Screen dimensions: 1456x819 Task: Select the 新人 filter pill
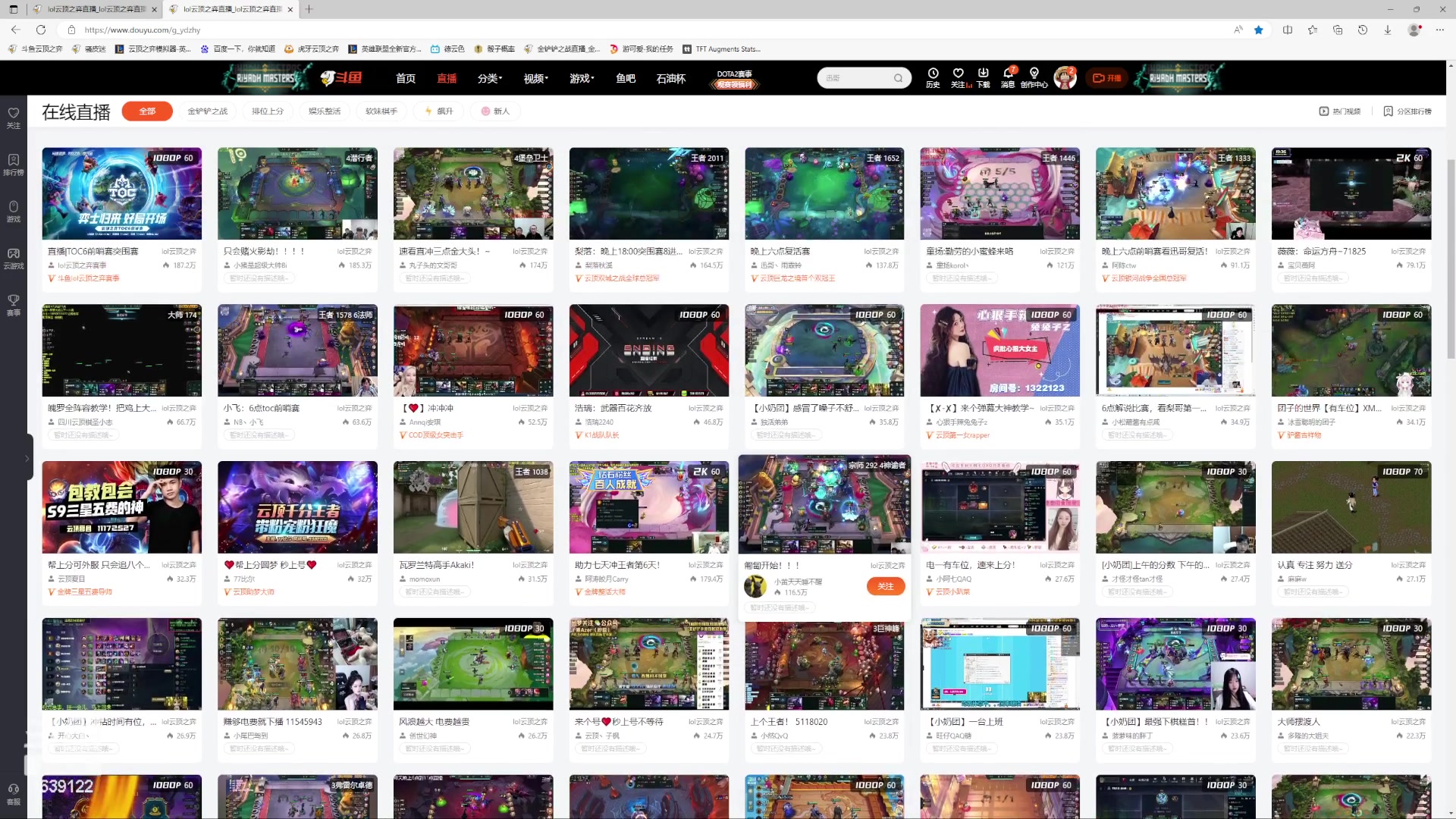tap(495, 111)
